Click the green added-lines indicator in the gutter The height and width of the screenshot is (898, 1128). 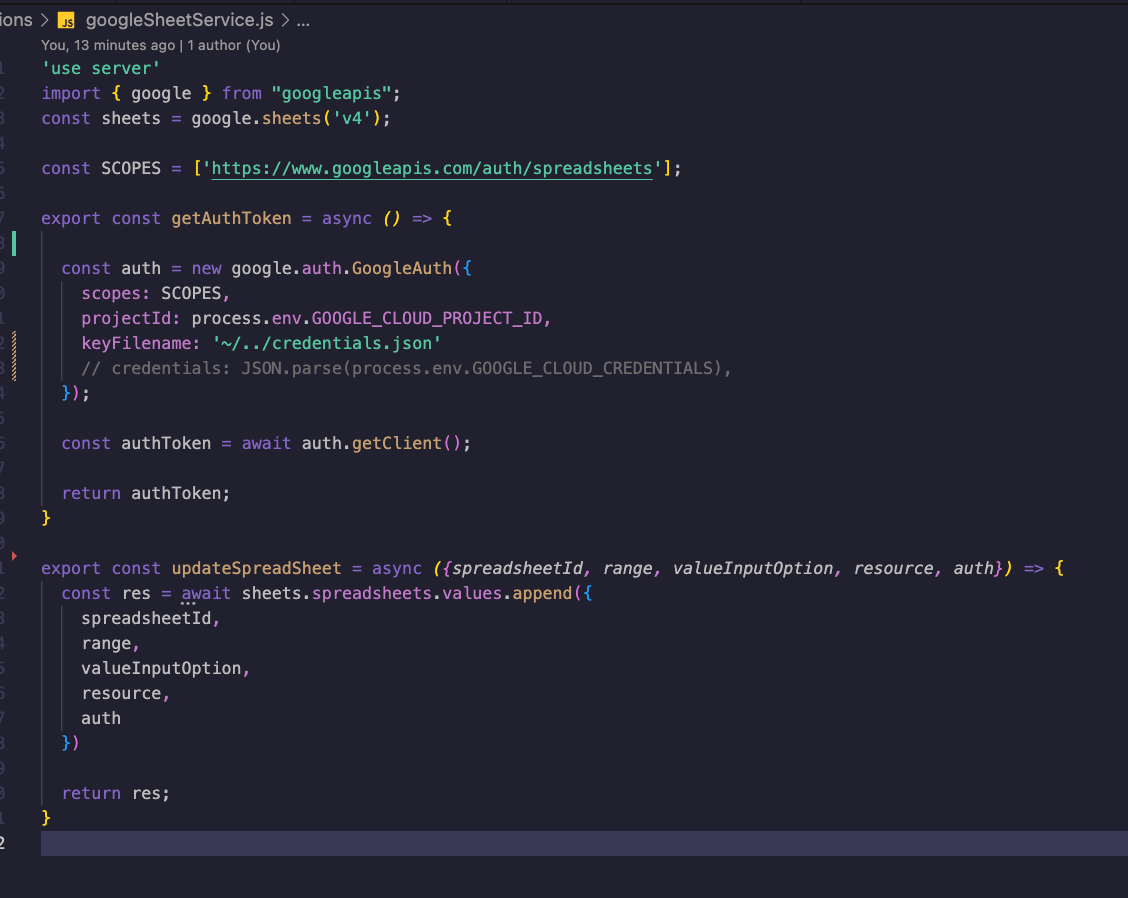point(13,242)
